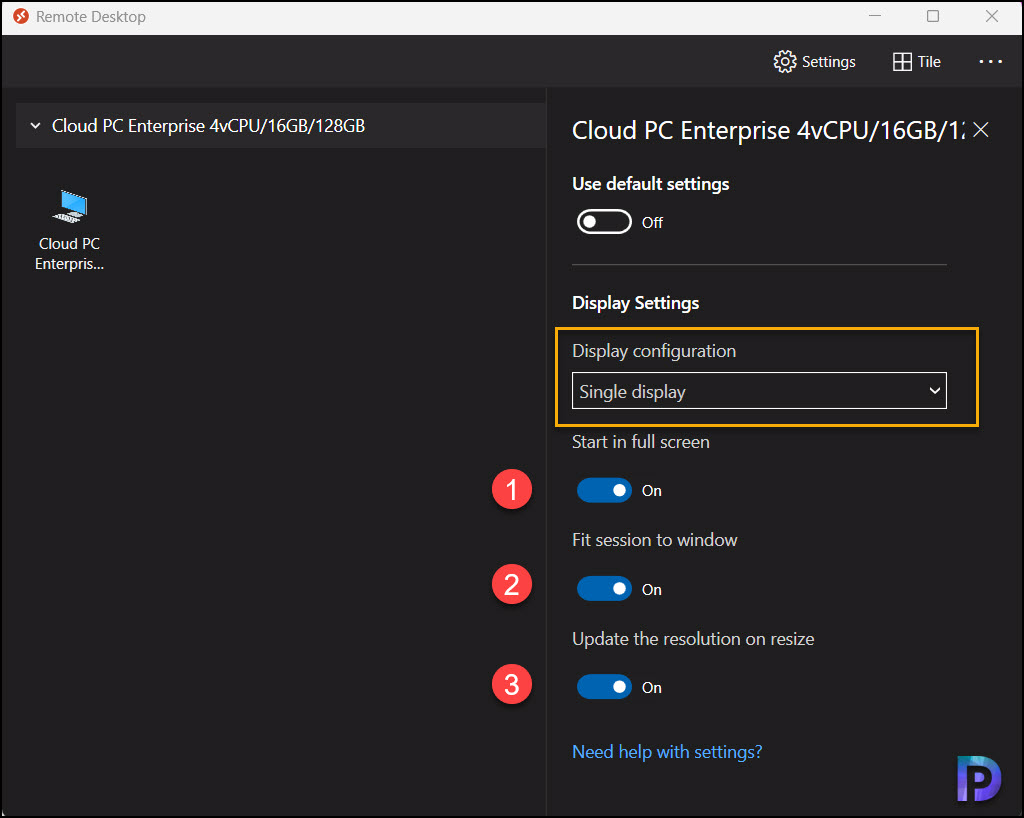Open the three-dots more options menu
Image resolution: width=1024 pixels, height=818 pixels.
click(x=990, y=61)
